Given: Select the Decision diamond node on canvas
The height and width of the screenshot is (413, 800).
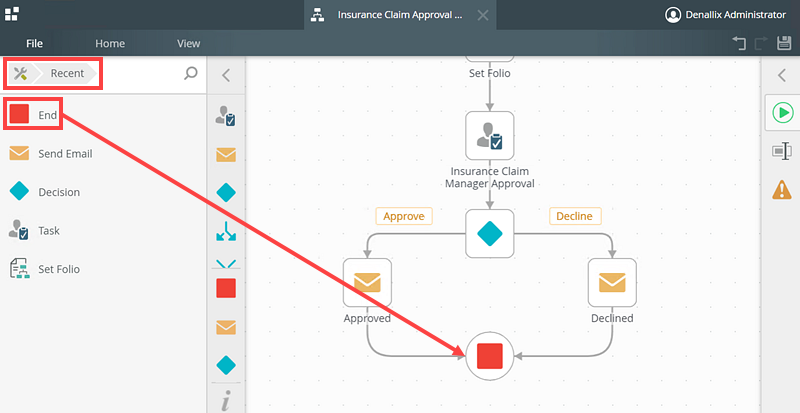Looking at the screenshot, I should (490, 233).
